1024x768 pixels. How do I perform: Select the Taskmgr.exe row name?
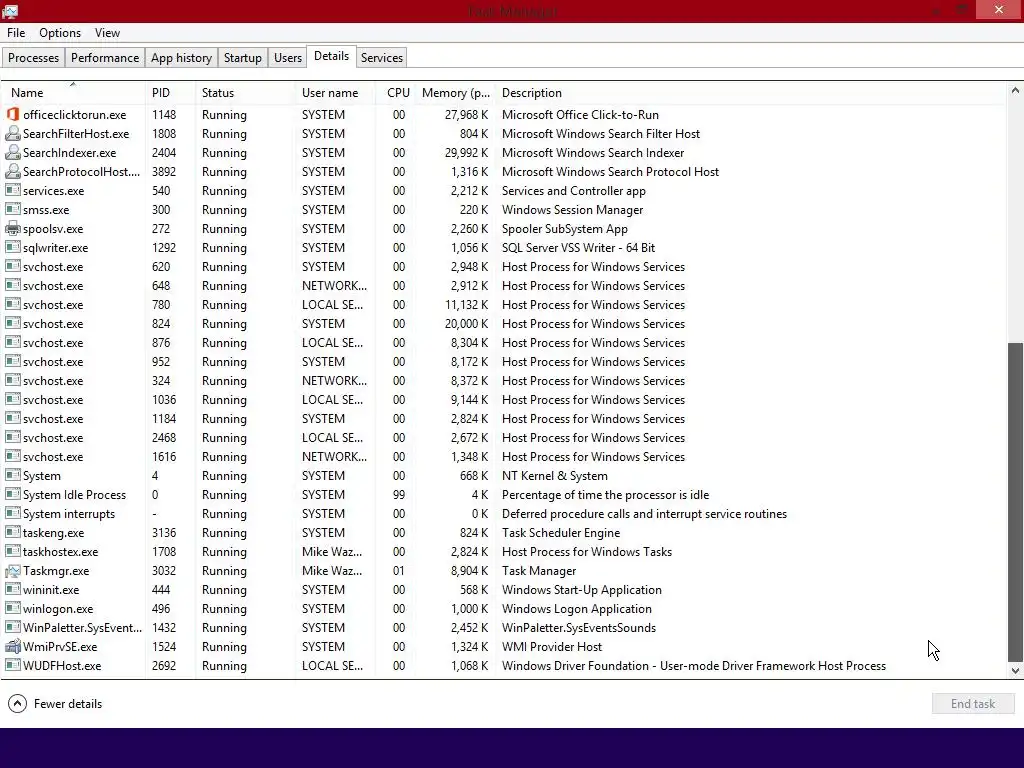pyautogui.click(x=56, y=571)
